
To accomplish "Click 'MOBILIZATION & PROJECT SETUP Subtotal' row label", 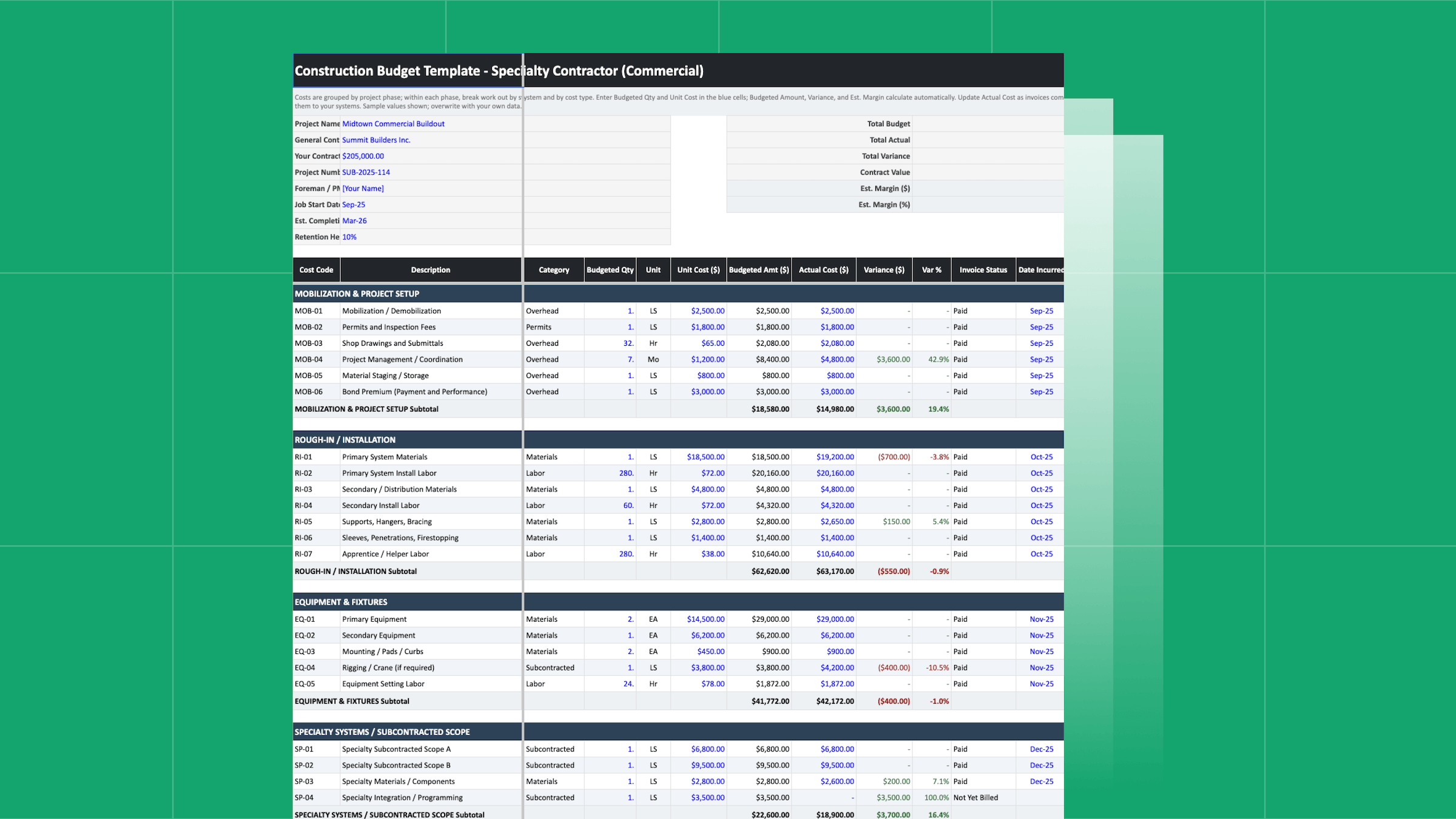I will tap(366, 409).
